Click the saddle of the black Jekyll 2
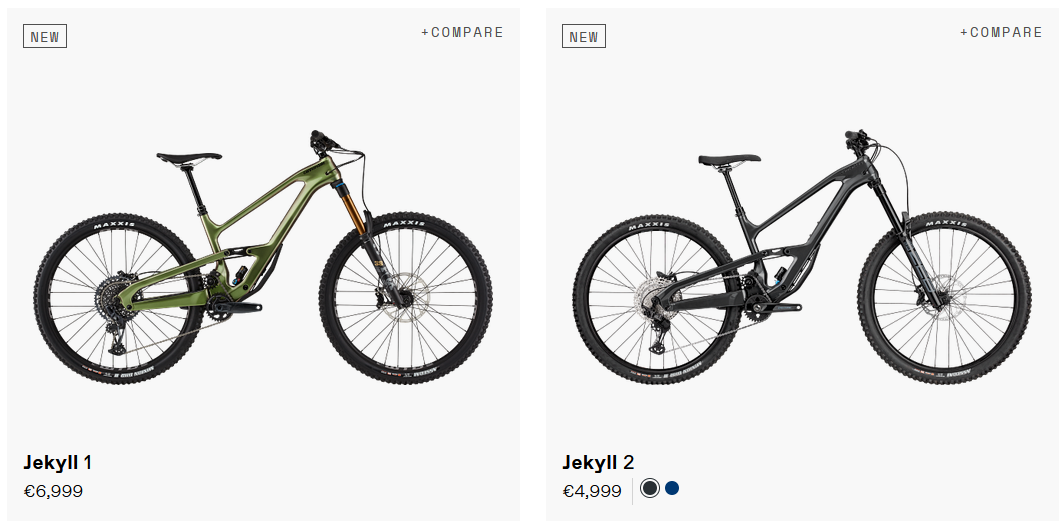This screenshot has width=1060, height=526. [x=729, y=159]
